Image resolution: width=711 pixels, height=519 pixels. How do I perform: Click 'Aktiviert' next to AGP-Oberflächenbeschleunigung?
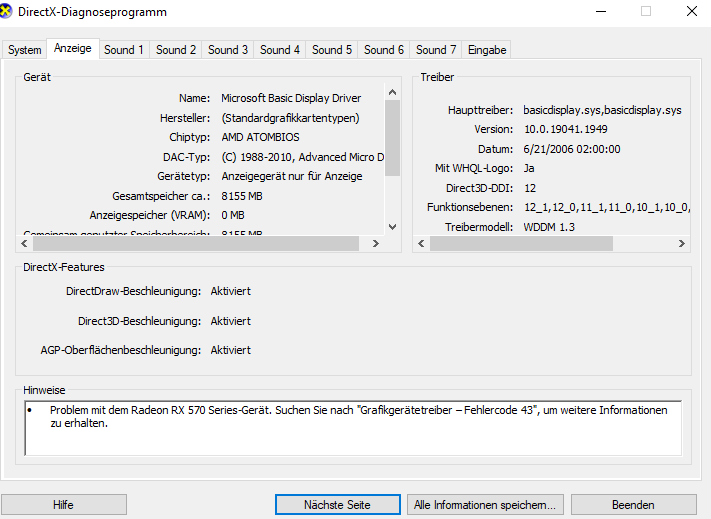tap(231, 350)
